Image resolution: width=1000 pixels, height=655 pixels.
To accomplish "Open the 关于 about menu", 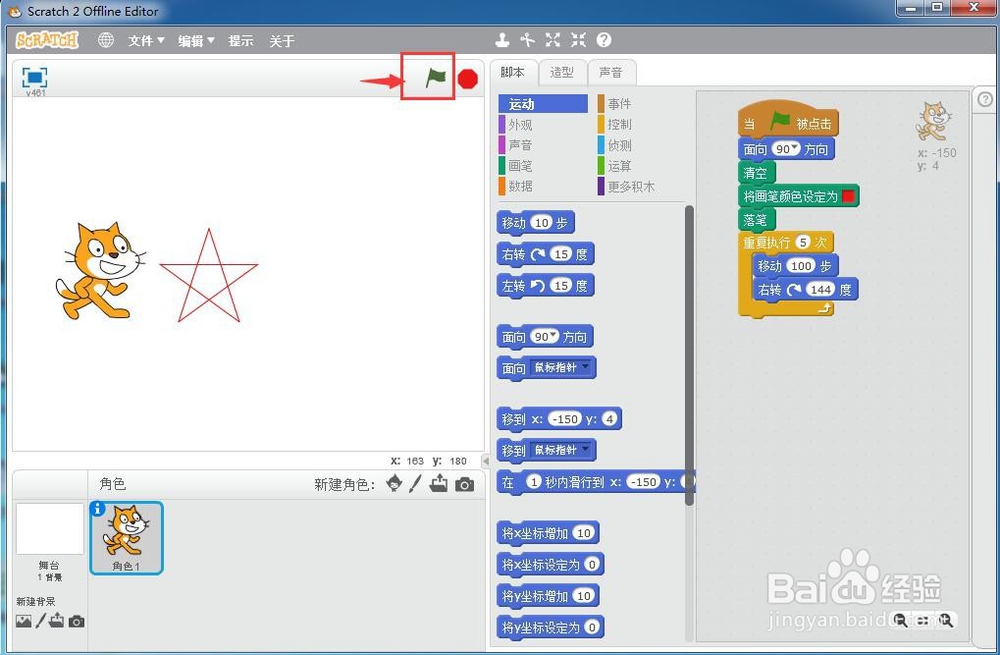I will point(281,41).
